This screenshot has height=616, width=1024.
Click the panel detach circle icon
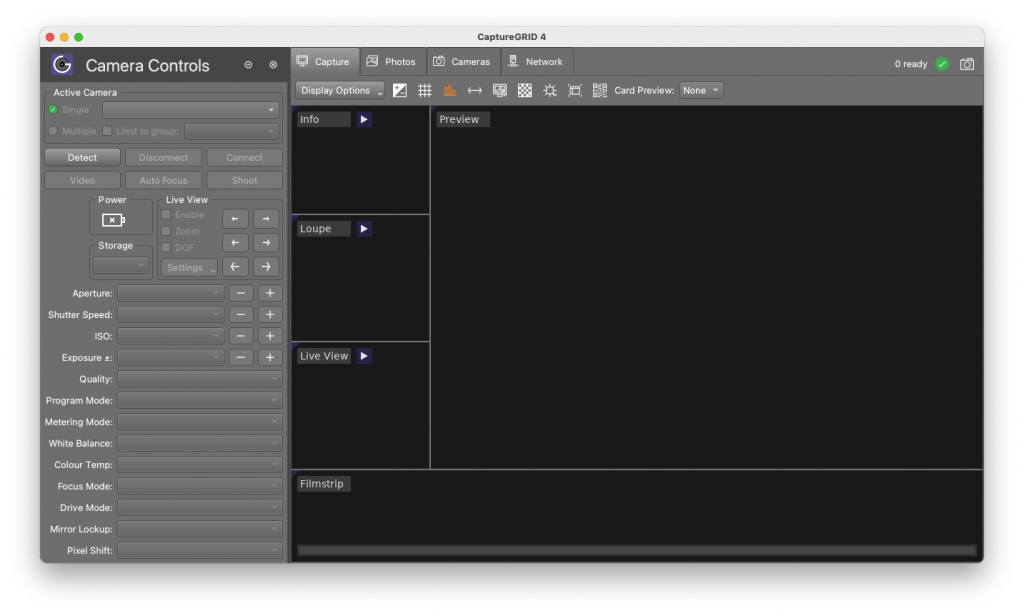point(248,65)
